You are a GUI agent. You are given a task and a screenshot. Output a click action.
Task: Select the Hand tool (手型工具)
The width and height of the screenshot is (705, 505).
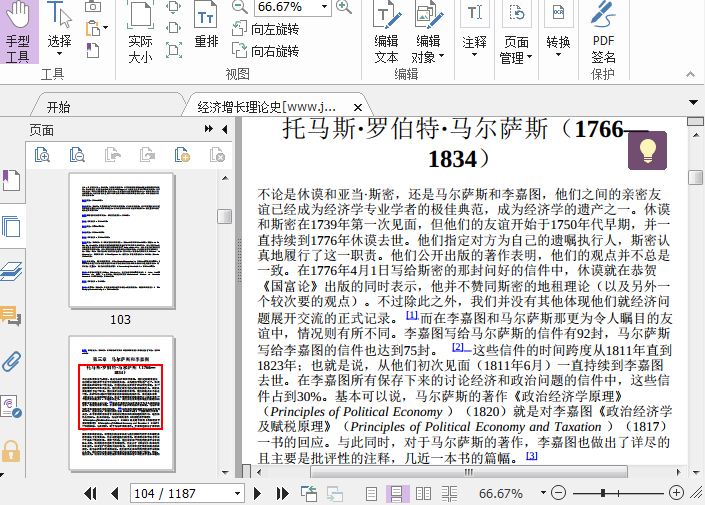[19, 31]
